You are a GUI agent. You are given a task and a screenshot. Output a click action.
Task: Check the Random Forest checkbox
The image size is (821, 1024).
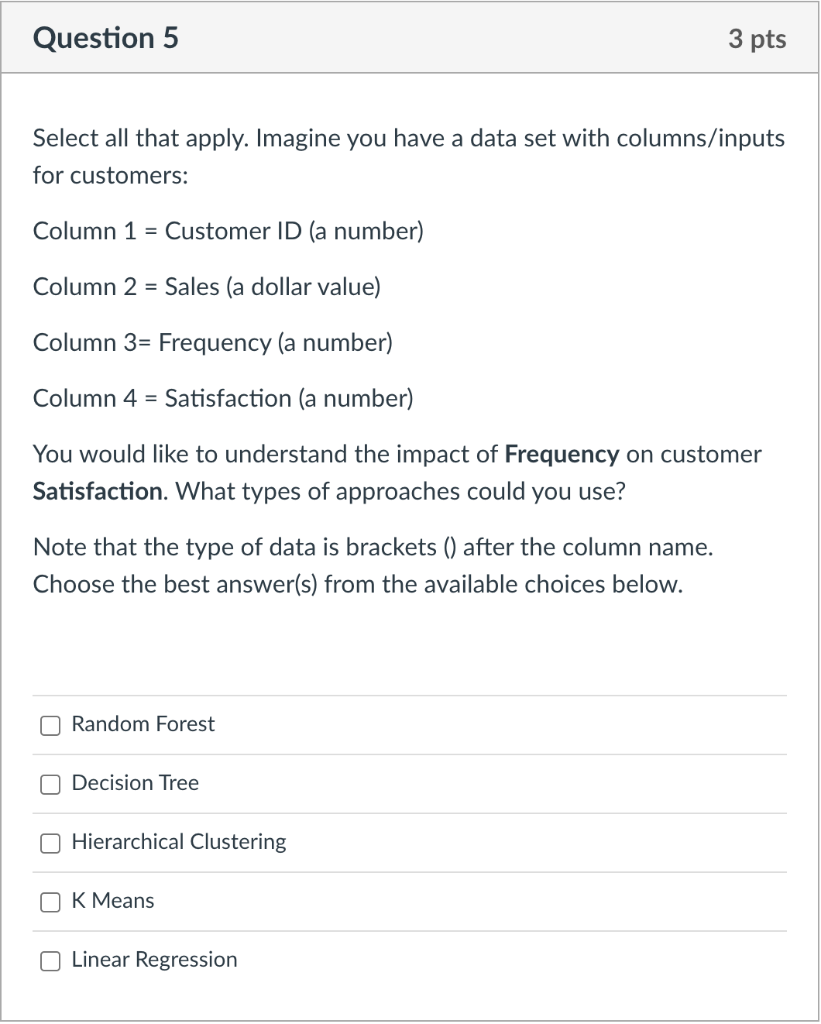click(50, 725)
